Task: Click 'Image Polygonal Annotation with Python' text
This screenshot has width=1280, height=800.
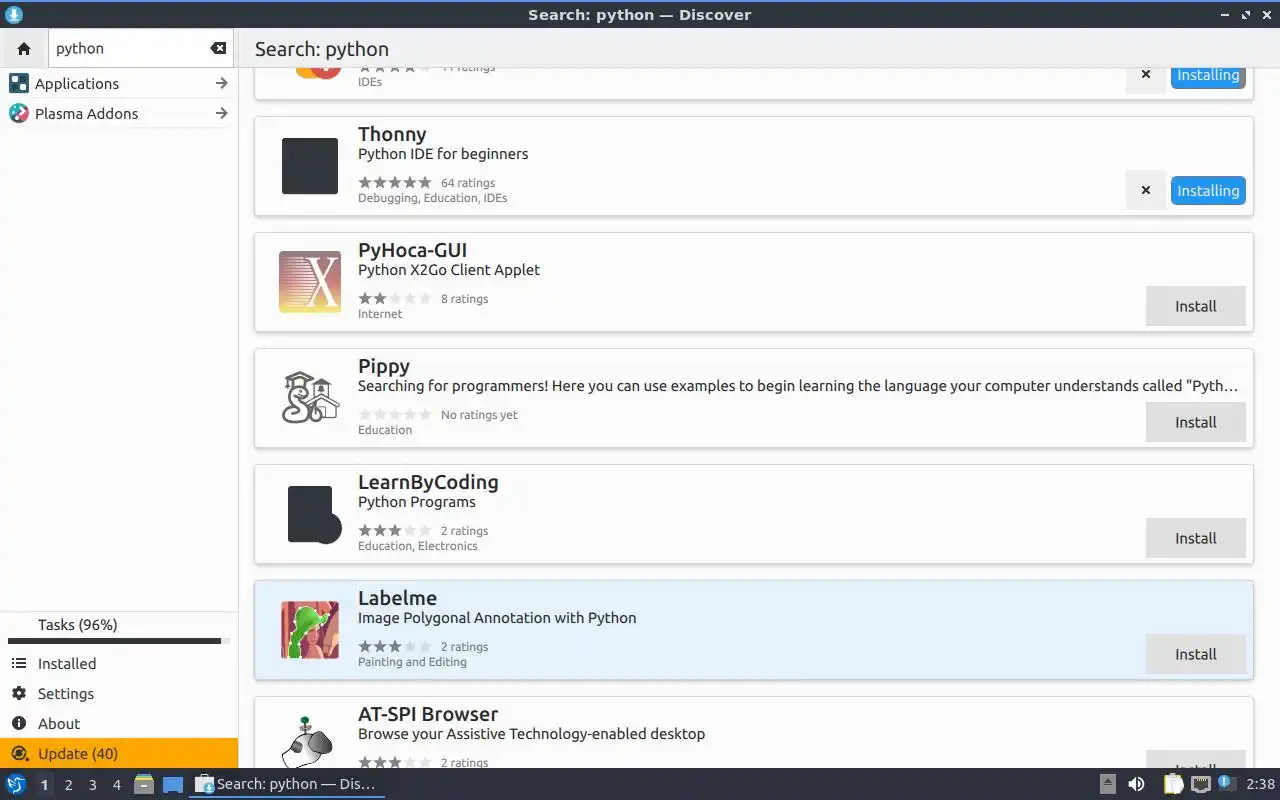Action: click(497, 618)
